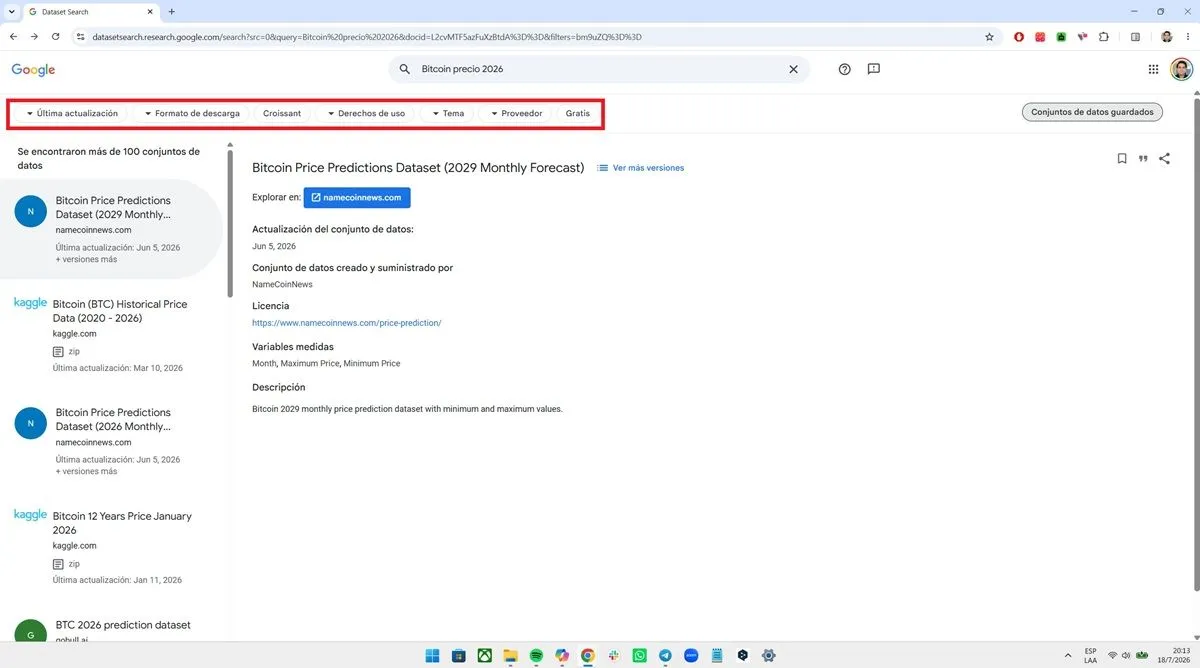Click Ver más versiones

[x=641, y=168]
